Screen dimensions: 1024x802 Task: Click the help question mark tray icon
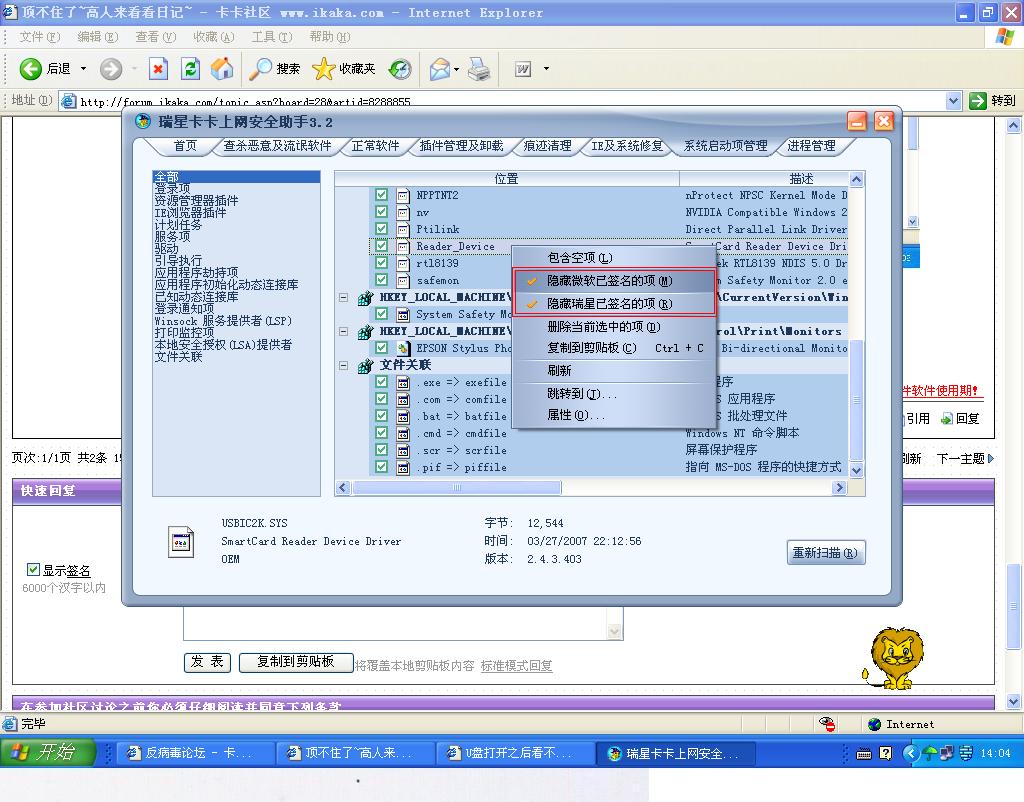(886, 753)
